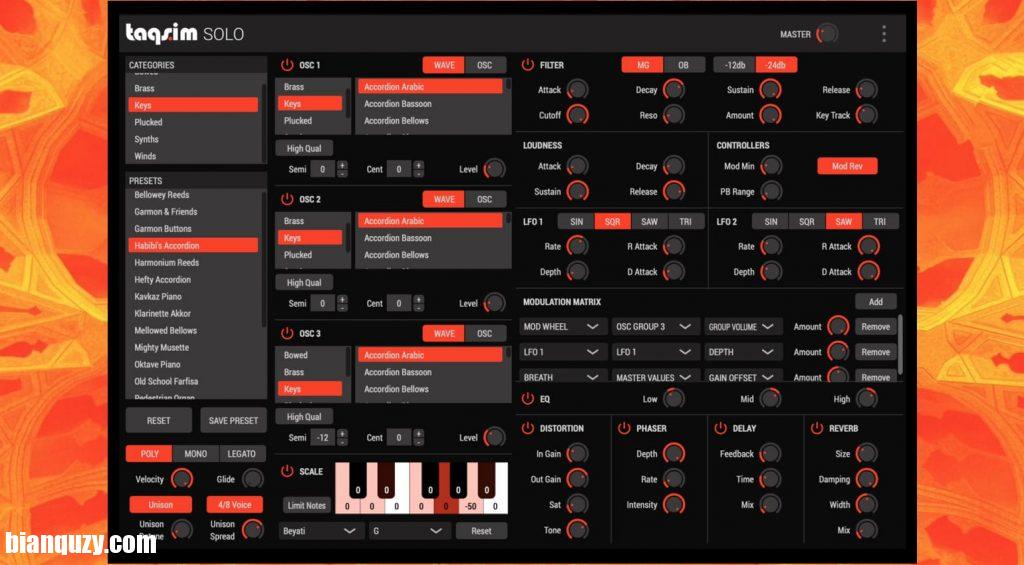Click the Scale Reset button
This screenshot has height=565, width=1024.
pos(481,531)
